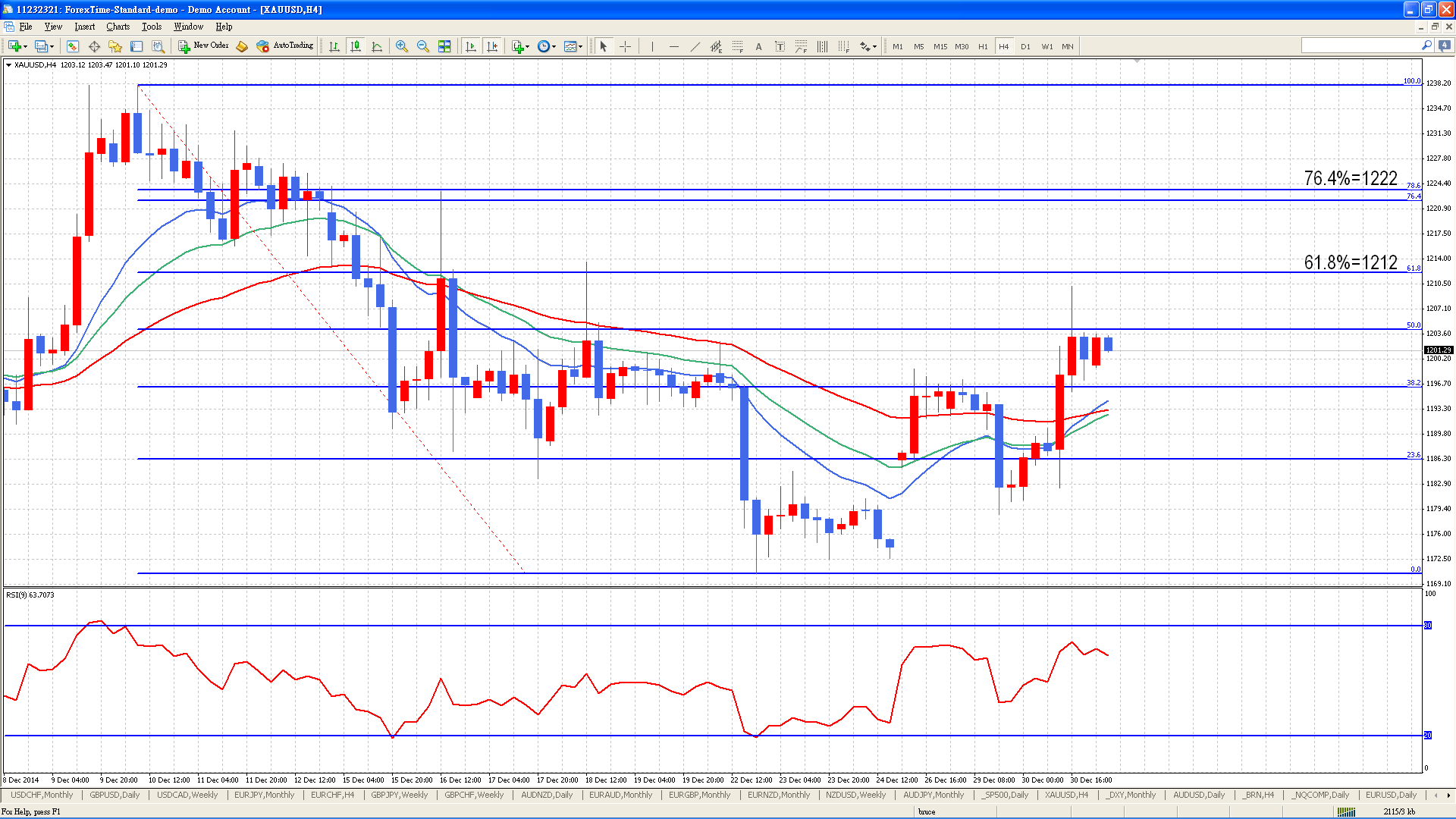This screenshot has height=819, width=1456.
Task: Open the Market Watch window icon
Action: click(x=73, y=46)
